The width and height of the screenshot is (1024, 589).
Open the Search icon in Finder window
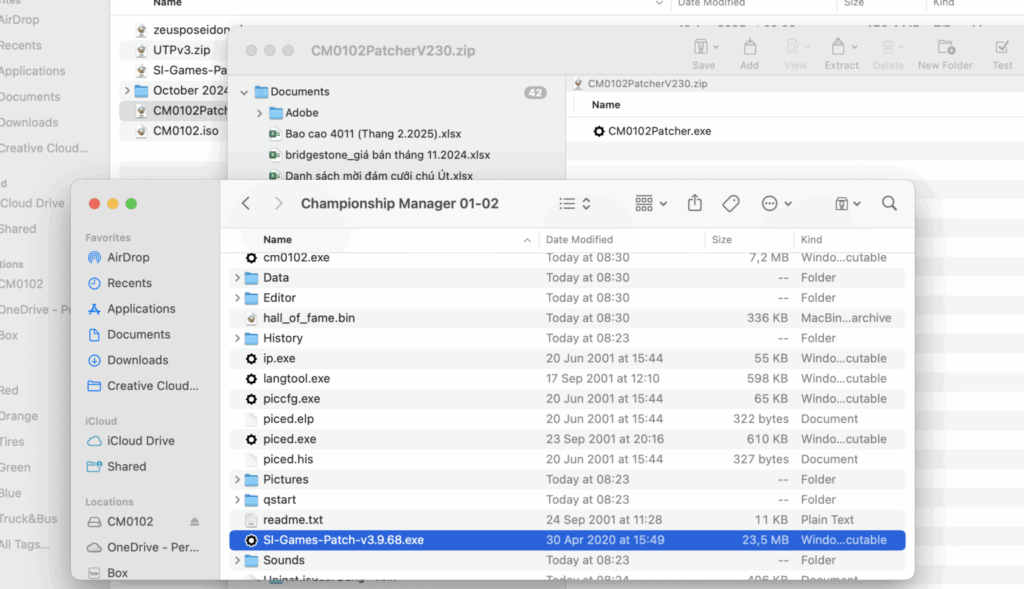(889, 203)
